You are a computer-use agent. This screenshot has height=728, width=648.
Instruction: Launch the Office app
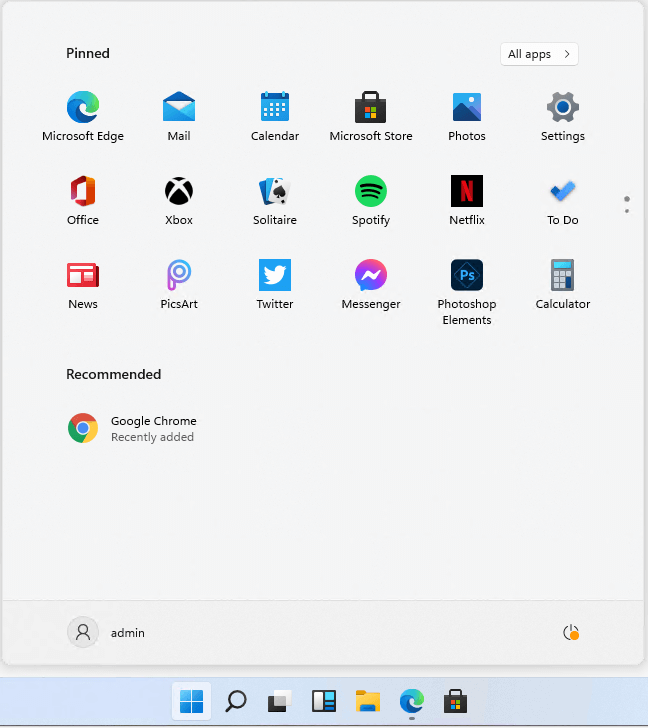[x=83, y=200]
